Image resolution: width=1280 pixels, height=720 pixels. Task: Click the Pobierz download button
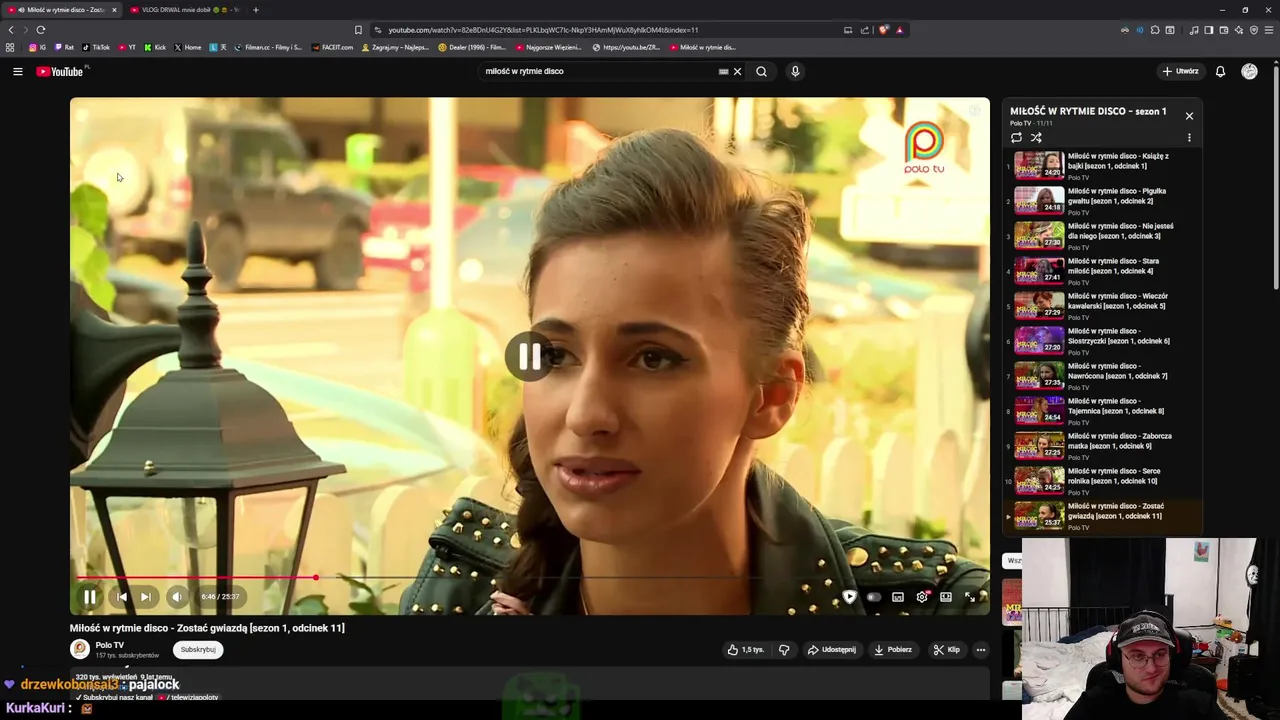[892, 650]
